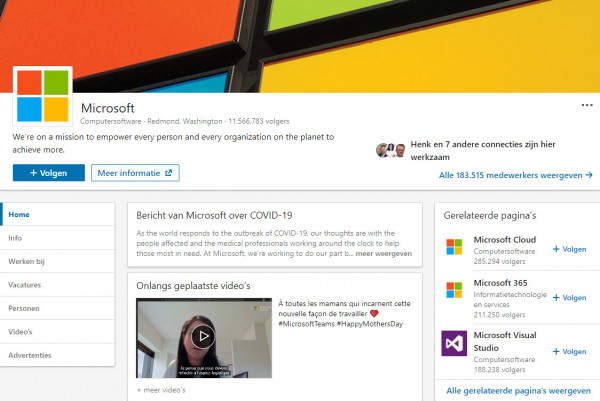Open the three-dot more options menu

coord(587,105)
